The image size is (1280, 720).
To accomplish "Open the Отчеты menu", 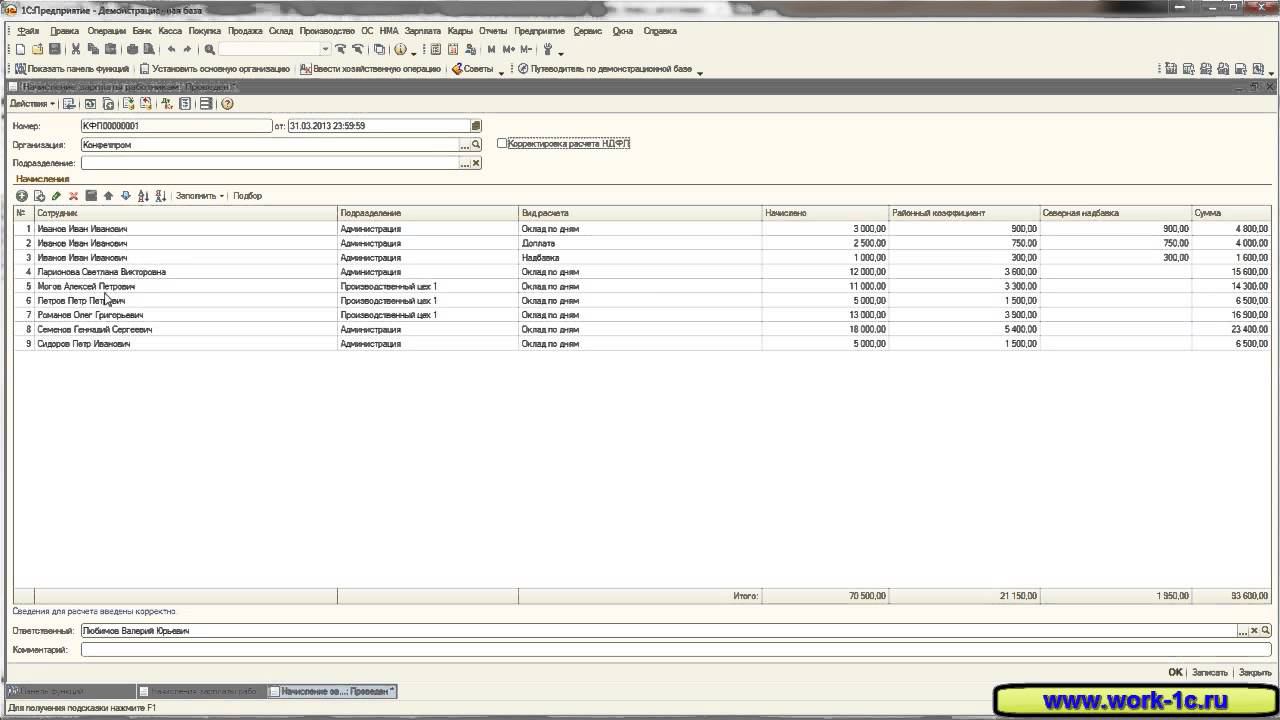I will pos(493,31).
